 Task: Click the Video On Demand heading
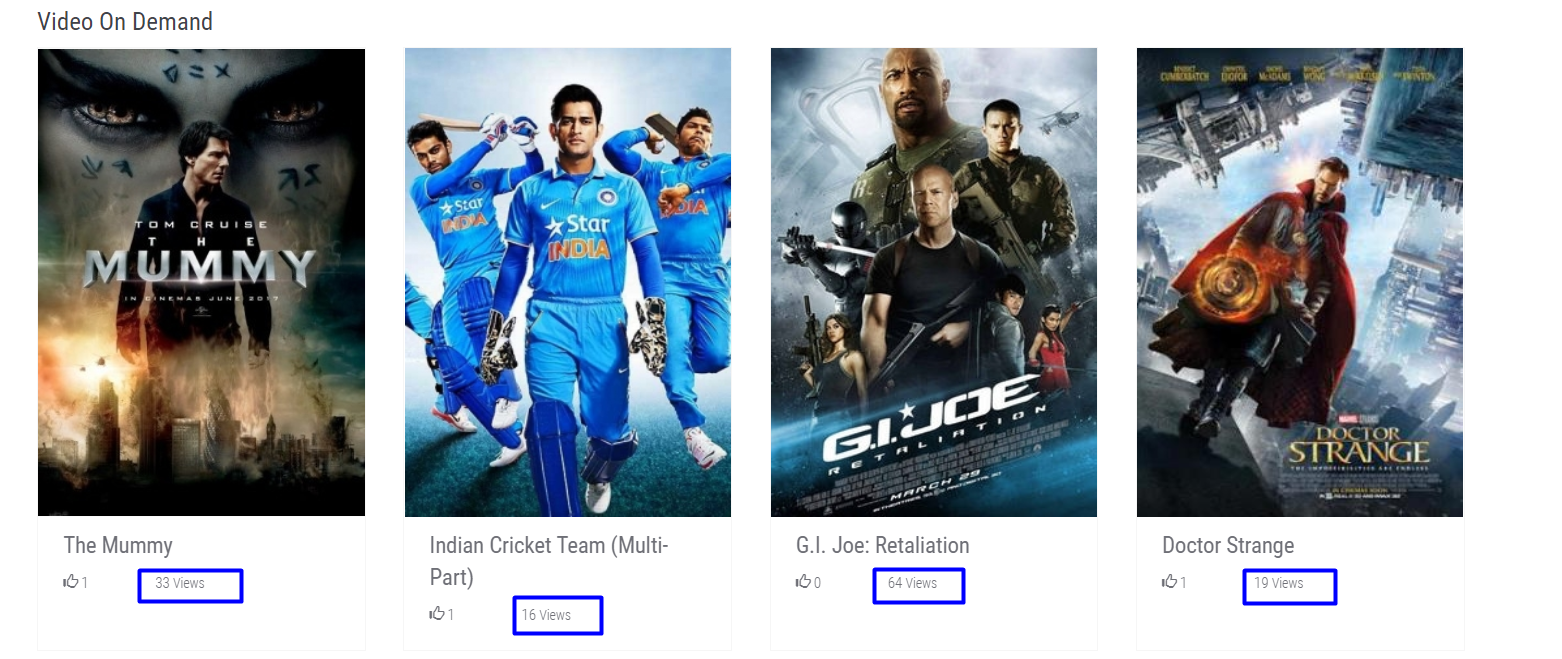click(125, 21)
